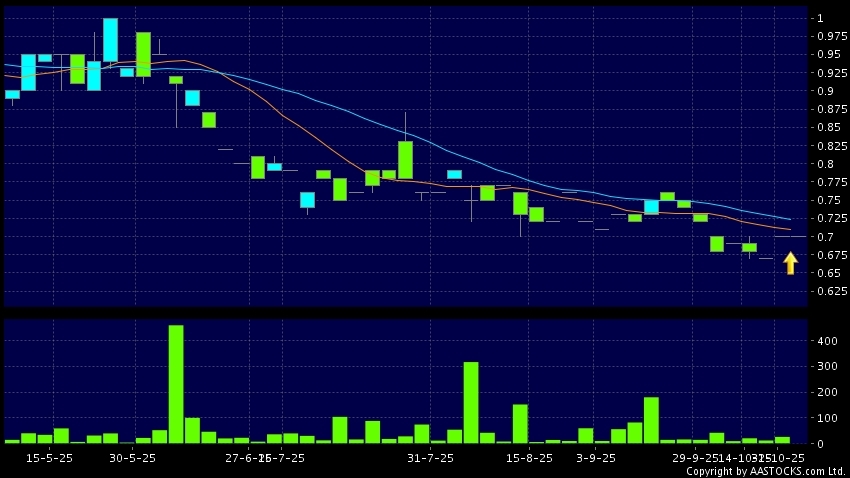Click the 0.85 price axis label
Image resolution: width=850 pixels, height=478 pixels.
point(829,128)
